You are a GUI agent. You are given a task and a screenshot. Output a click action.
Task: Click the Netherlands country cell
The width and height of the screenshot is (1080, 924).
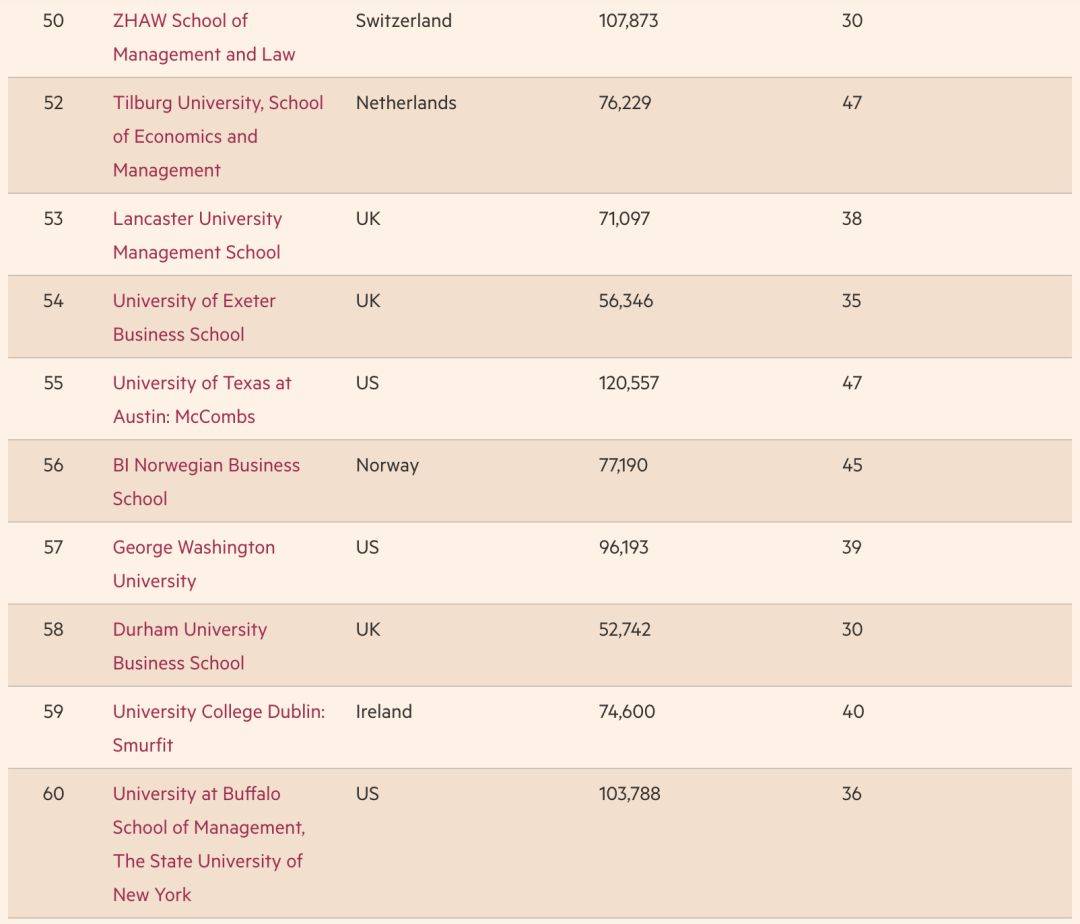click(x=406, y=103)
